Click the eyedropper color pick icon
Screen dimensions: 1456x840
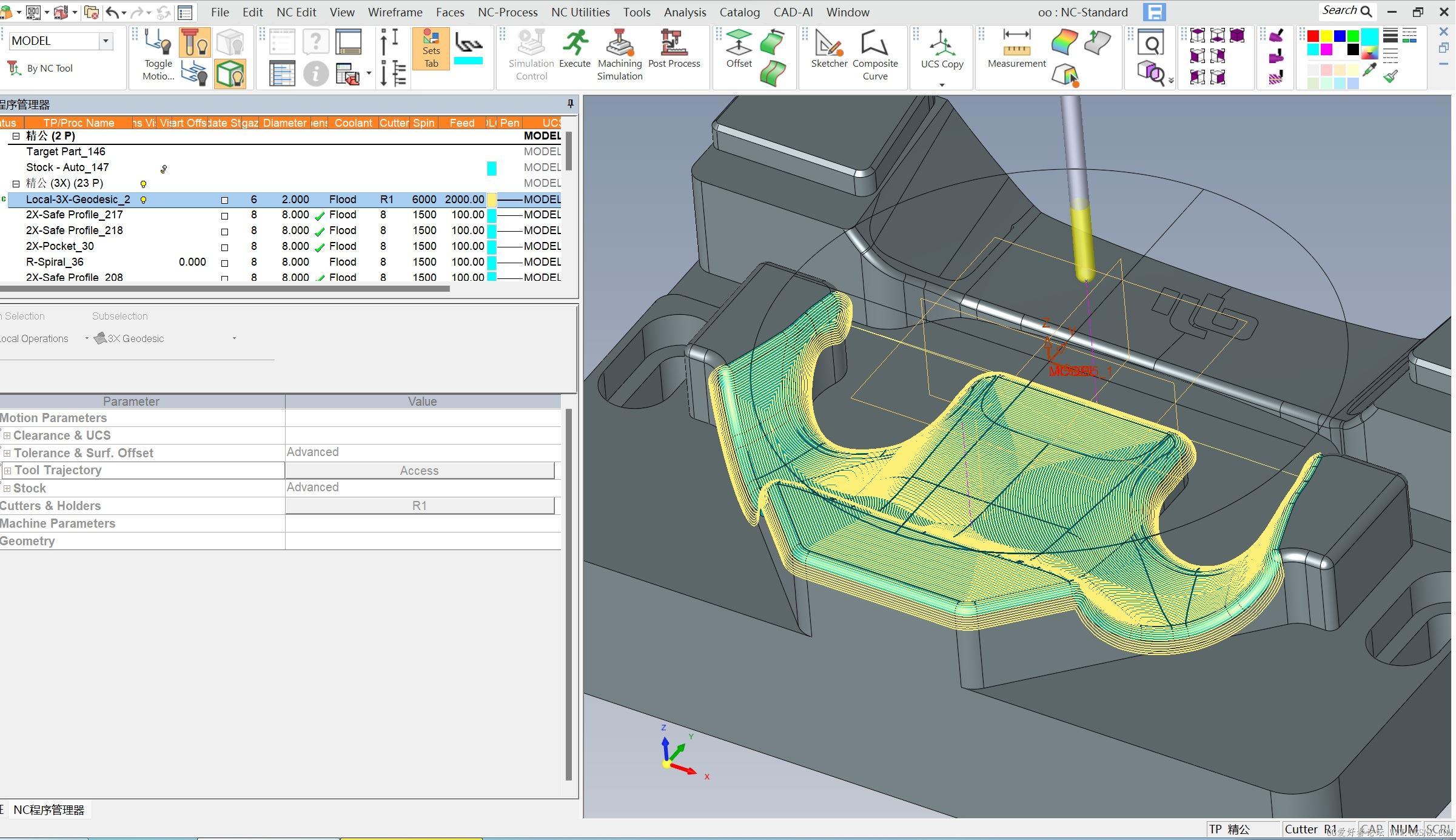(1369, 70)
